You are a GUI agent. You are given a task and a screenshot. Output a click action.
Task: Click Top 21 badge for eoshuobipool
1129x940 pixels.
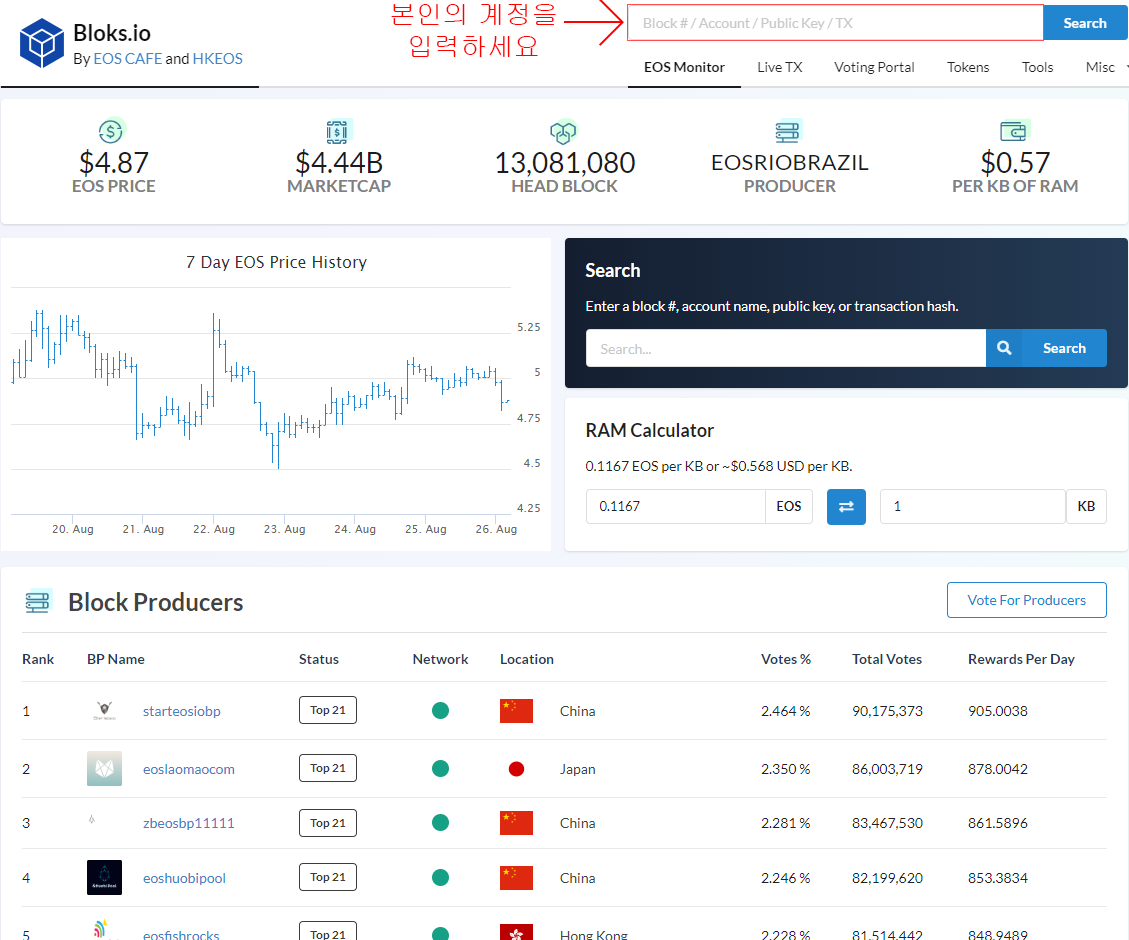coord(328,877)
